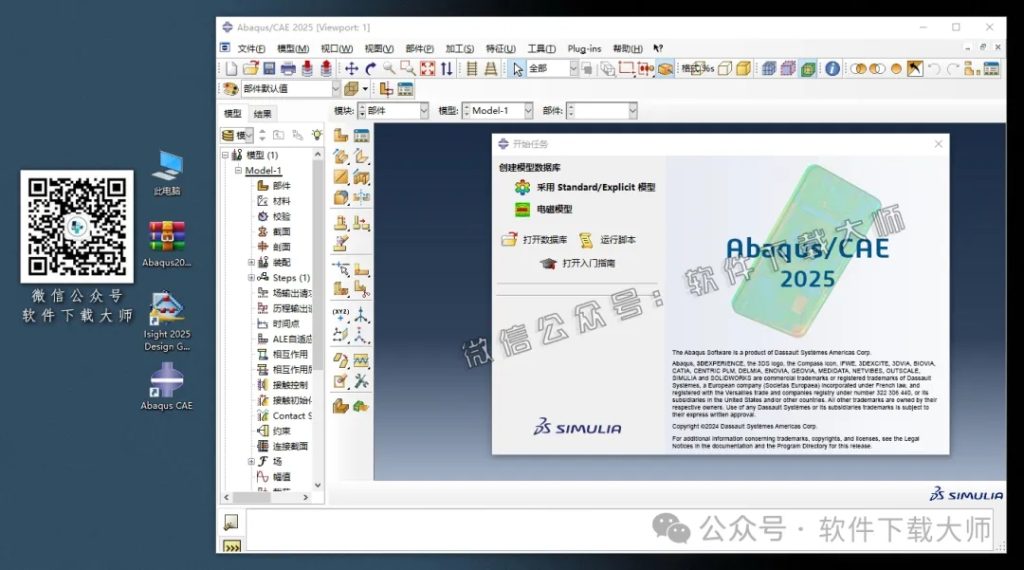Click the model tree horizontal scrollbar

coord(266,498)
